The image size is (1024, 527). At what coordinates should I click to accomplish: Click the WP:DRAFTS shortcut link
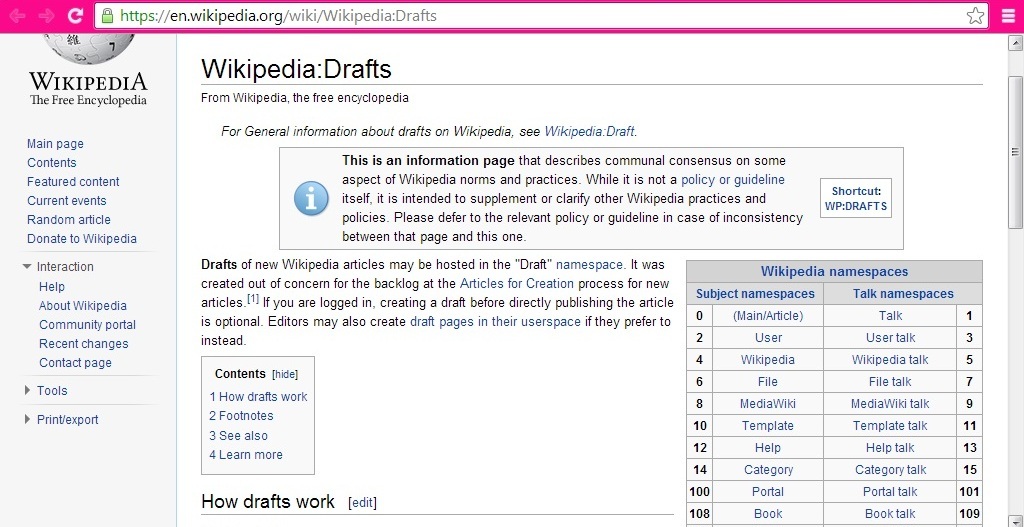pos(856,206)
